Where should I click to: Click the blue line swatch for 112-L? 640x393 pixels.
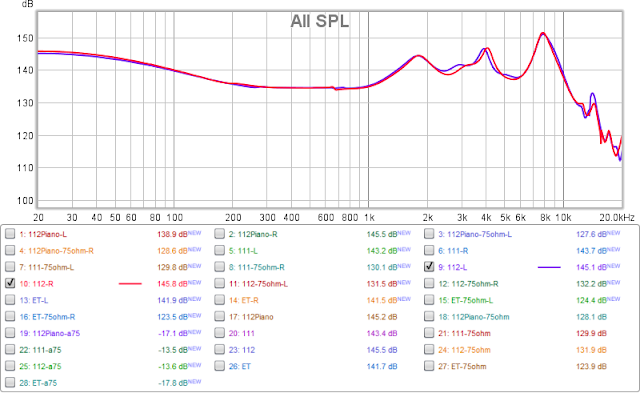pos(549,267)
